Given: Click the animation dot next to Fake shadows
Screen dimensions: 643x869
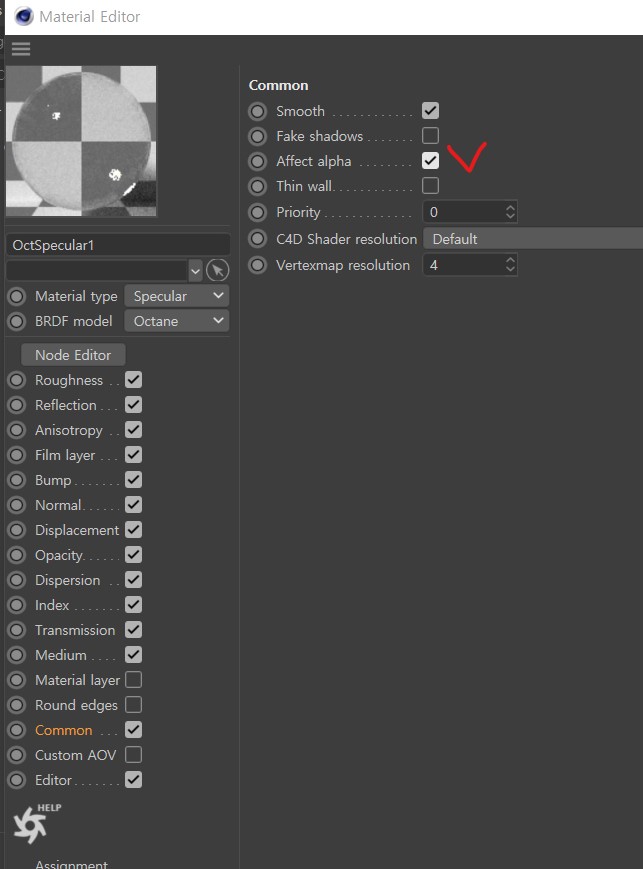Looking at the screenshot, I should pyautogui.click(x=257, y=136).
